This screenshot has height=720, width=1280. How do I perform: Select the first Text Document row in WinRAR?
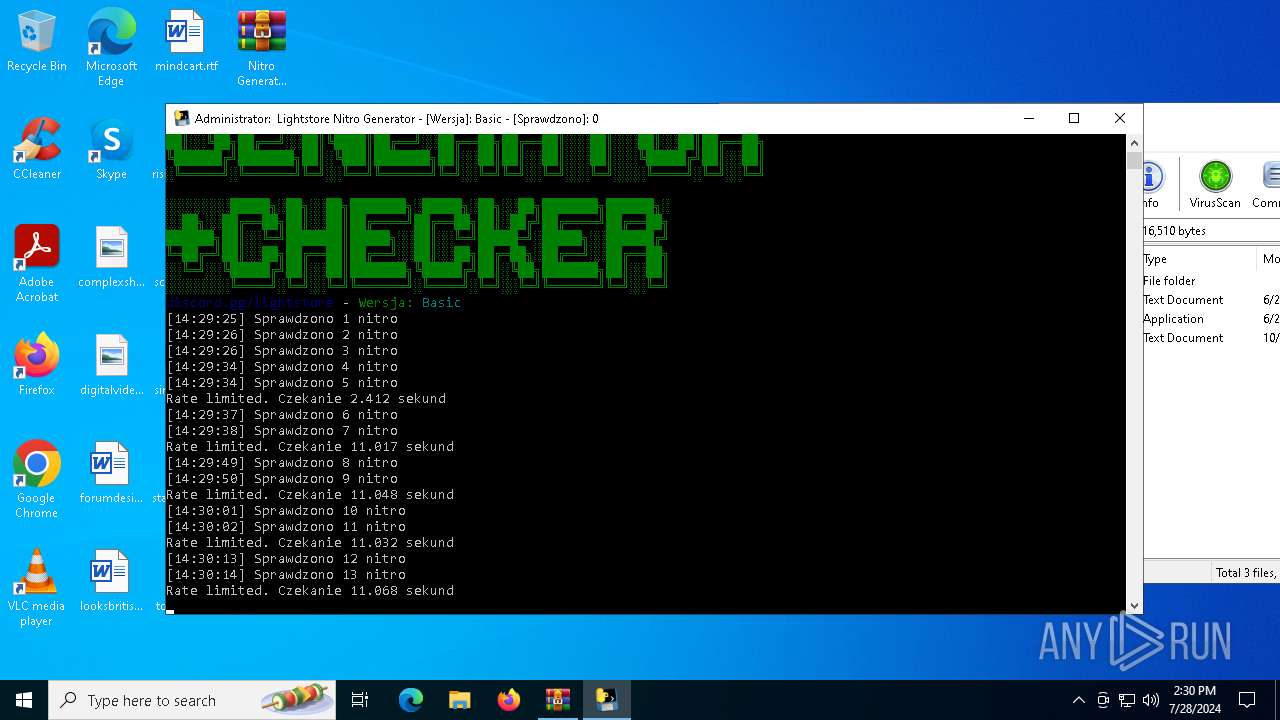(x=1211, y=300)
